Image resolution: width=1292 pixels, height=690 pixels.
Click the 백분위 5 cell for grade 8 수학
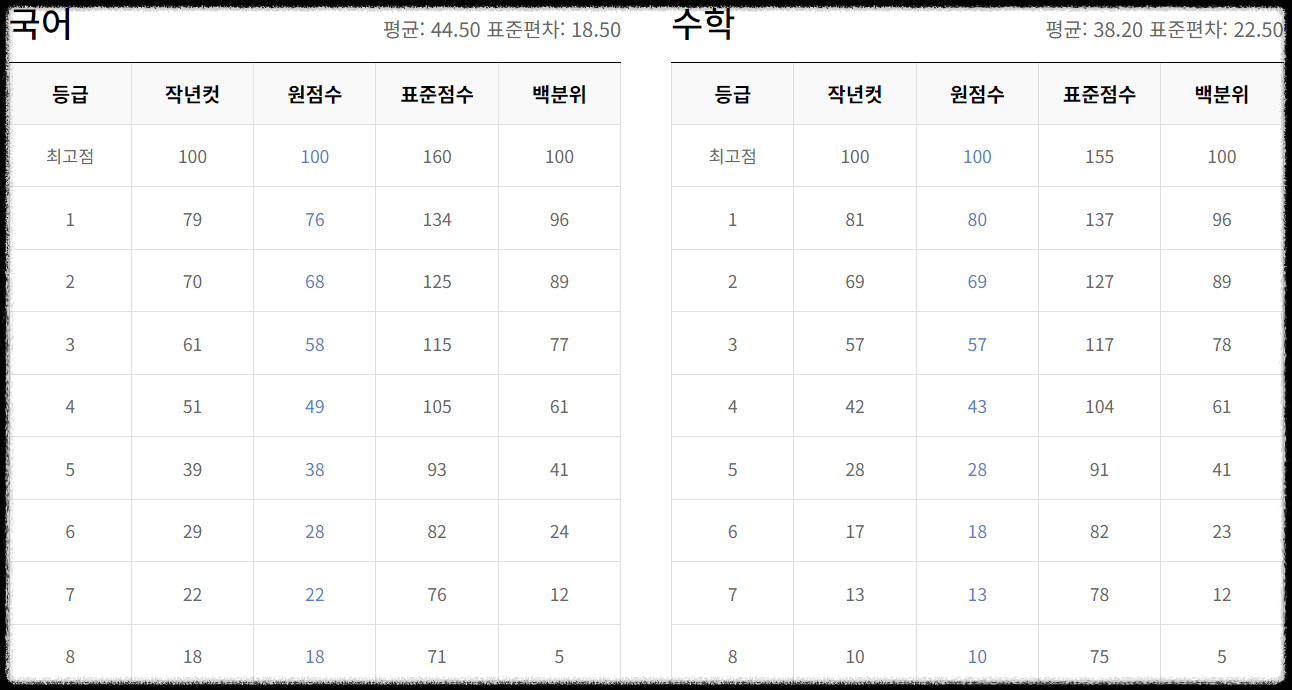point(1221,656)
